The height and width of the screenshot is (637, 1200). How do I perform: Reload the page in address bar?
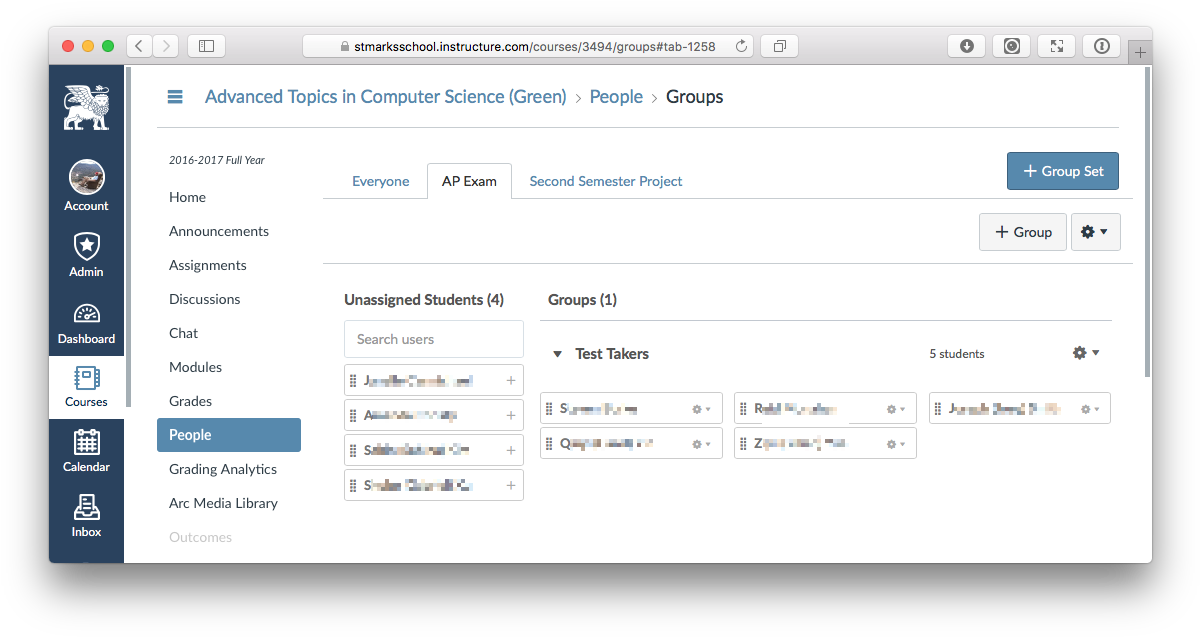click(x=741, y=46)
